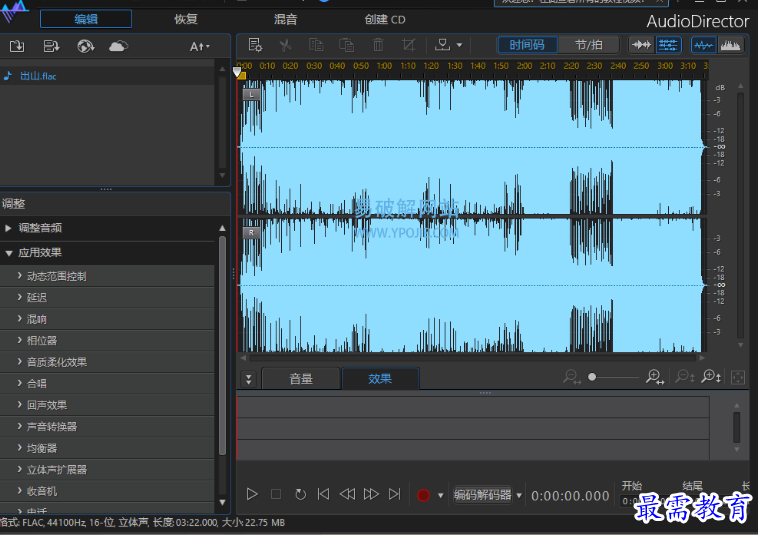Toggle the R channel button

251,233
